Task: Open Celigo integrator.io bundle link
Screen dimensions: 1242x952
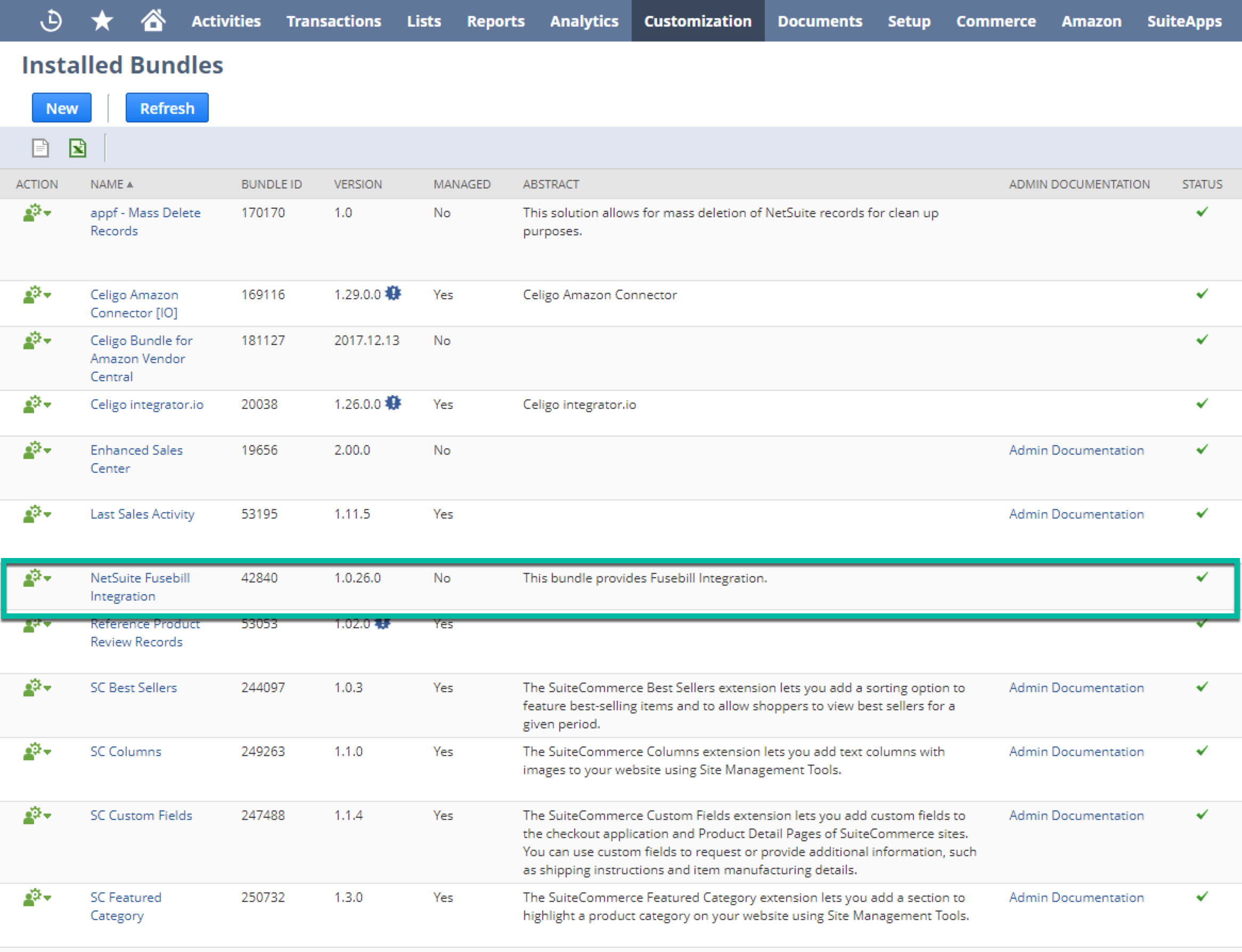Action: (147, 404)
